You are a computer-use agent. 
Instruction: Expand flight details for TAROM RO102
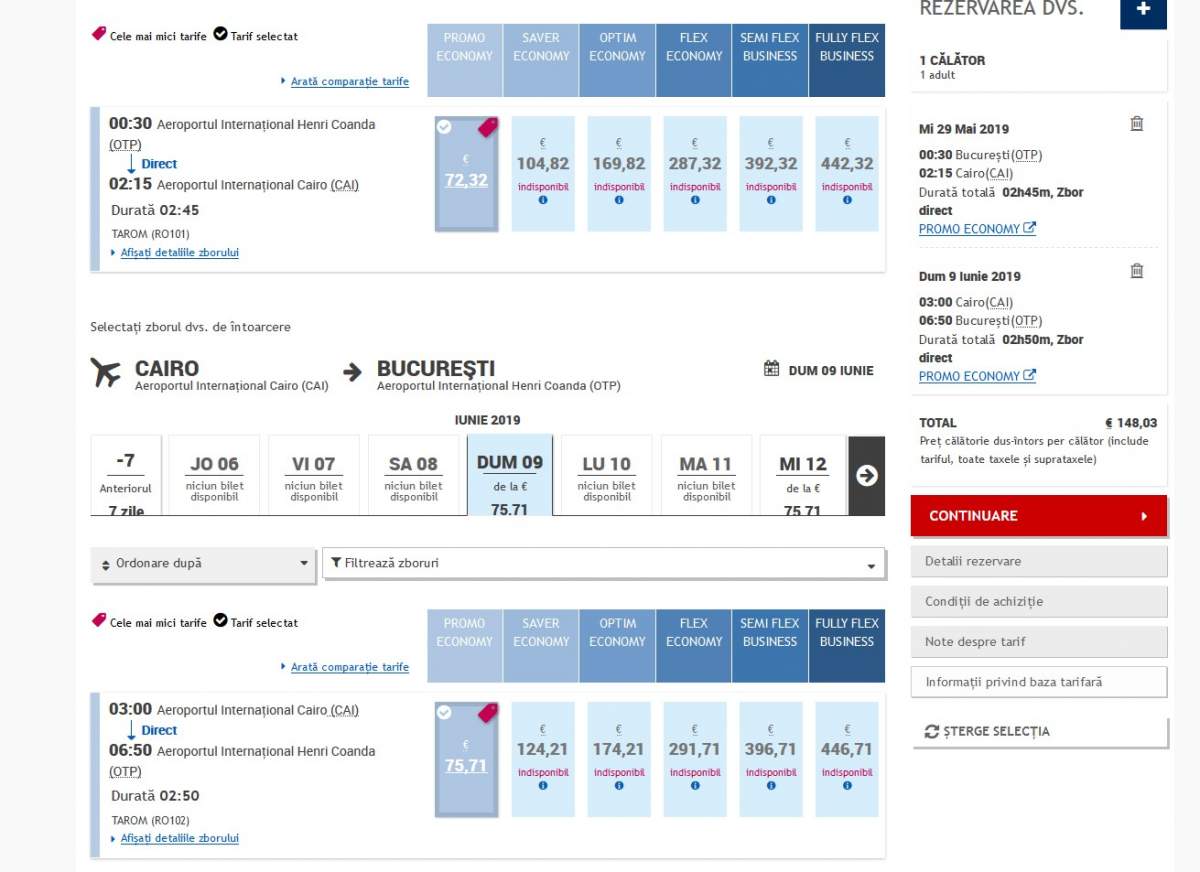179,839
